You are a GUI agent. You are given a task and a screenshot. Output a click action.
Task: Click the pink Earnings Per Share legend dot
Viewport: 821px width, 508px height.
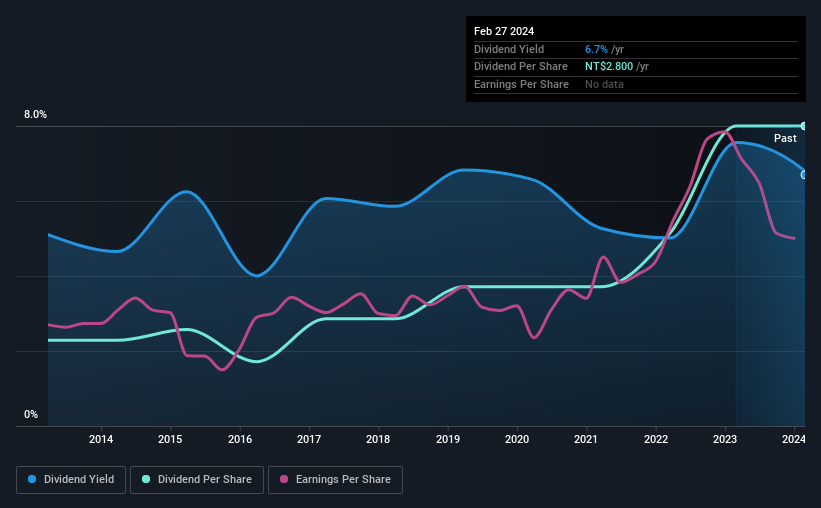click(x=284, y=479)
